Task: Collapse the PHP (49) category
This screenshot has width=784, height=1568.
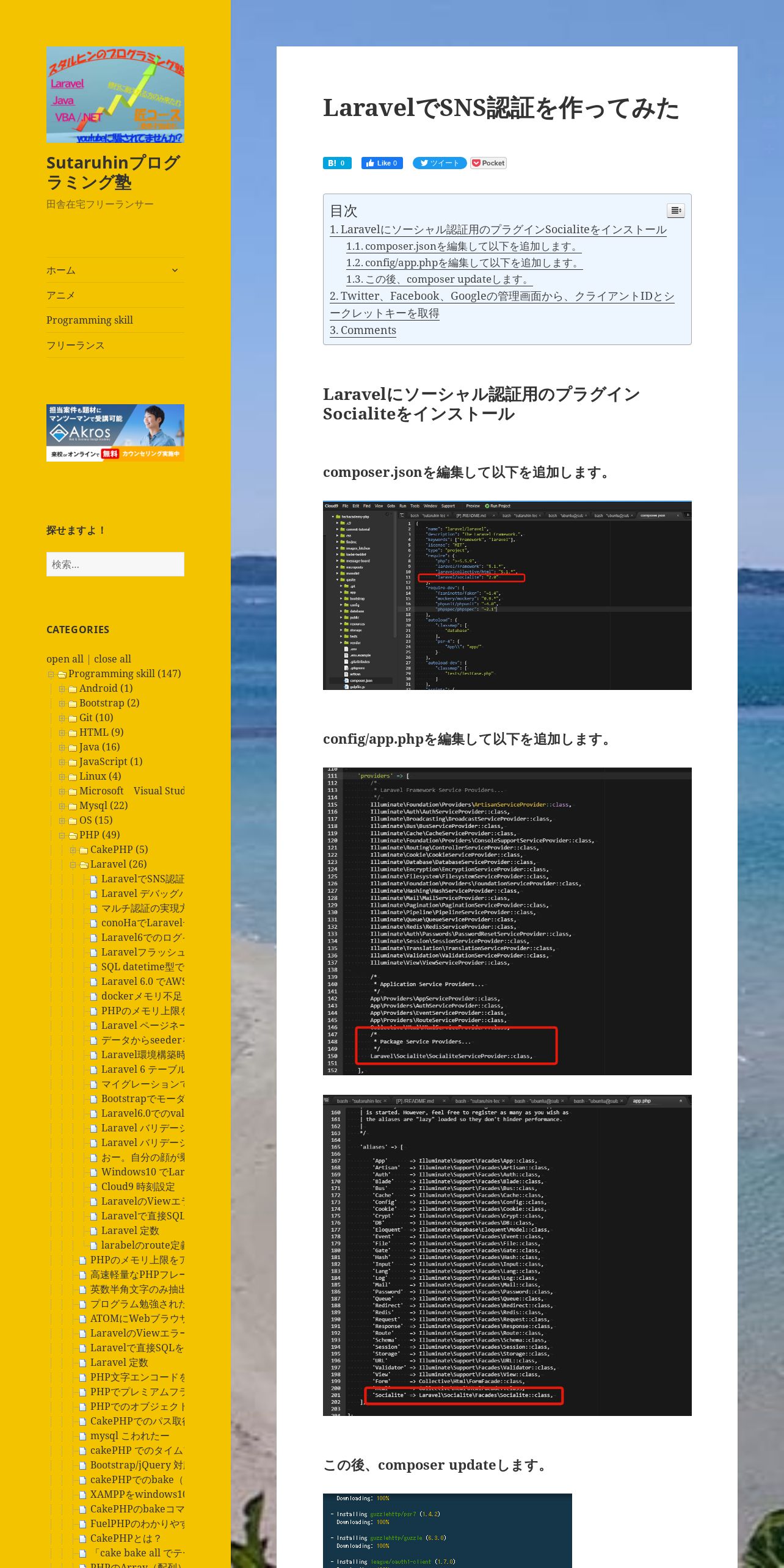Action: tap(62, 835)
